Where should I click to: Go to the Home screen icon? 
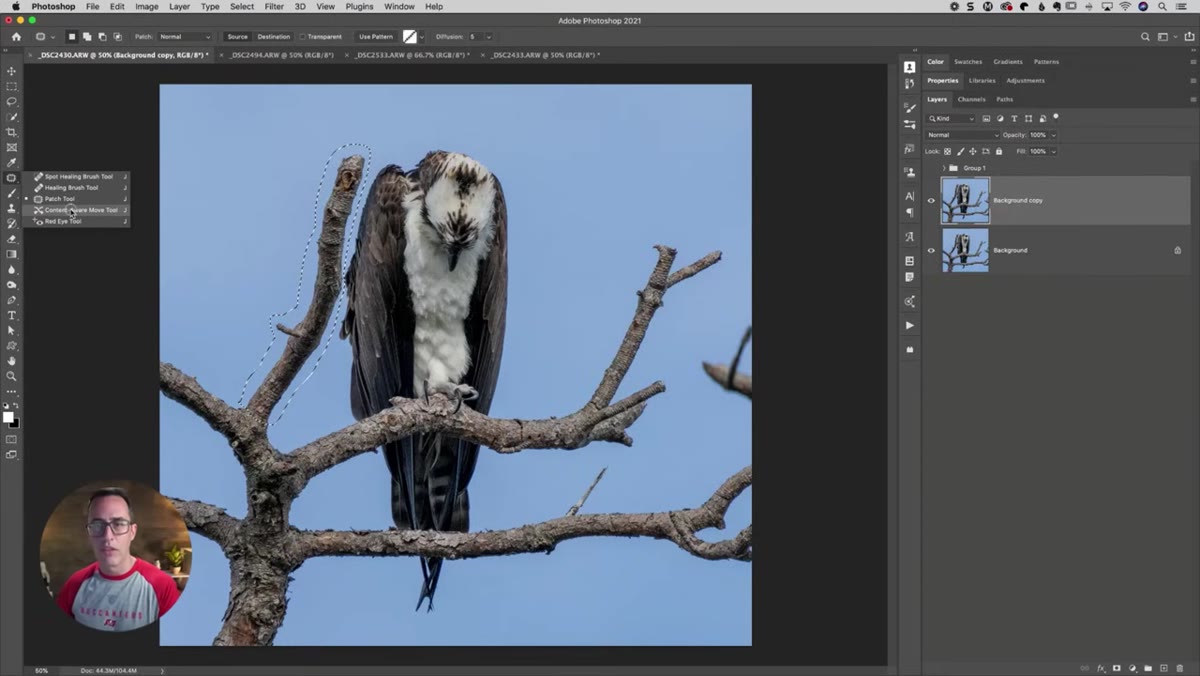coord(16,37)
